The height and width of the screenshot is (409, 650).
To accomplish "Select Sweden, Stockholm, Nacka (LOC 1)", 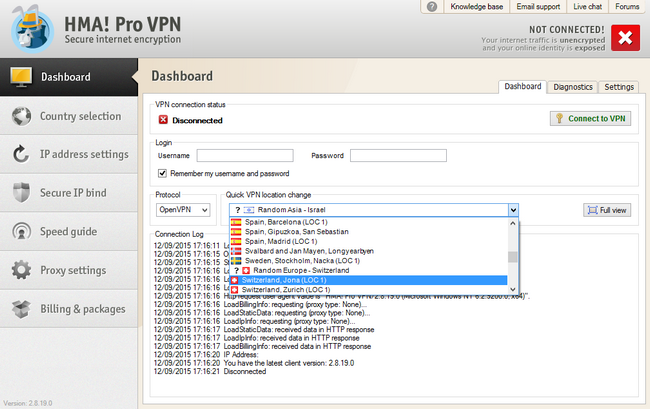I will 369,261.
